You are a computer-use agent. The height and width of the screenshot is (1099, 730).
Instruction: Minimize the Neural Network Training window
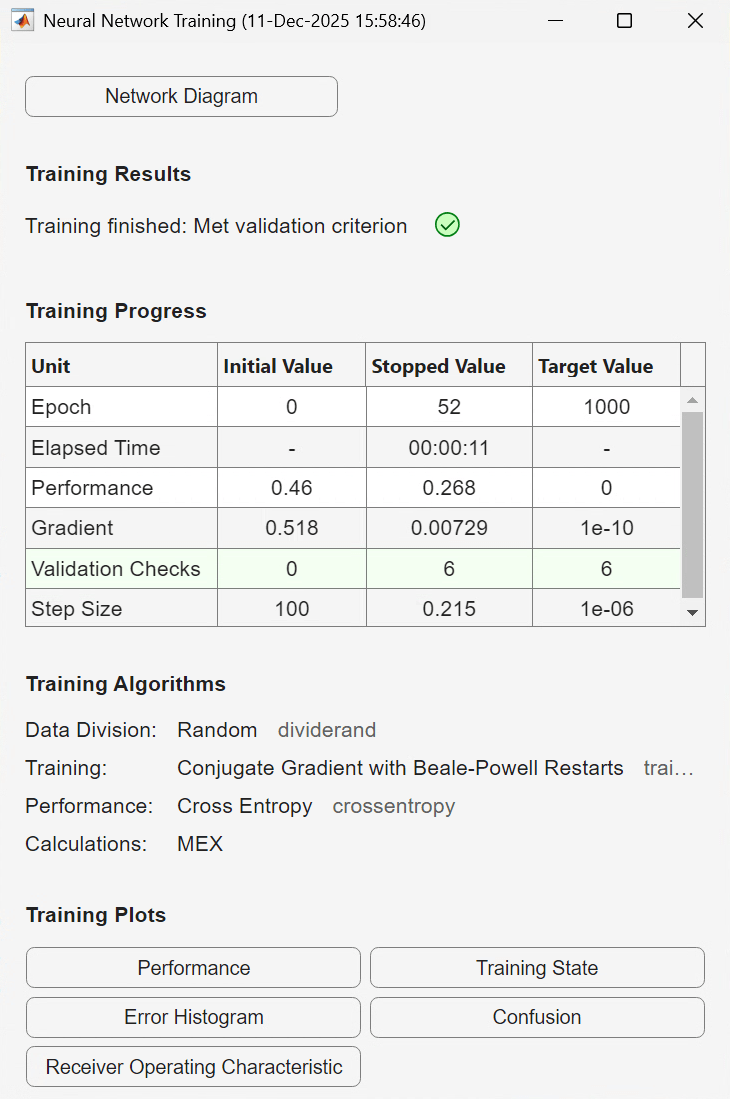pos(553,20)
